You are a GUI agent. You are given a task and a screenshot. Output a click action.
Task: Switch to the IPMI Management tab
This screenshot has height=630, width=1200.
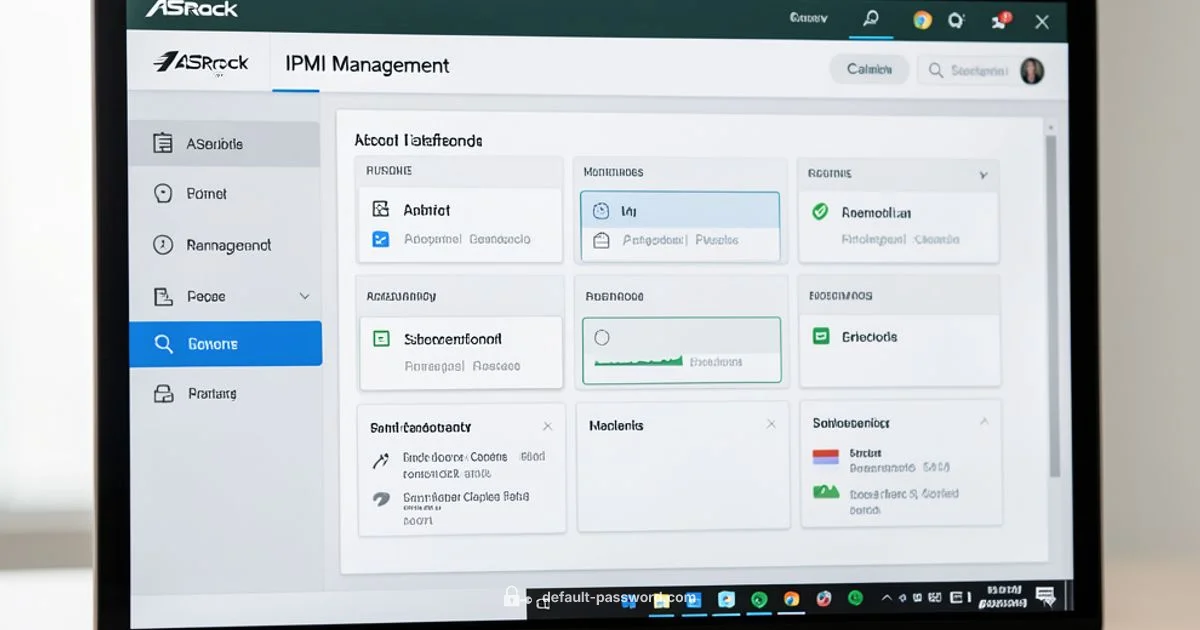pyautogui.click(x=367, y=65)
